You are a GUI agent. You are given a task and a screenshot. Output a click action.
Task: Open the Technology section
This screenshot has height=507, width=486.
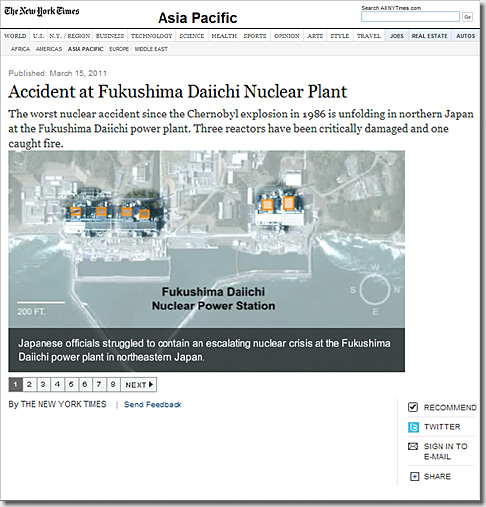pyautogui.click(x=152, y=36)
